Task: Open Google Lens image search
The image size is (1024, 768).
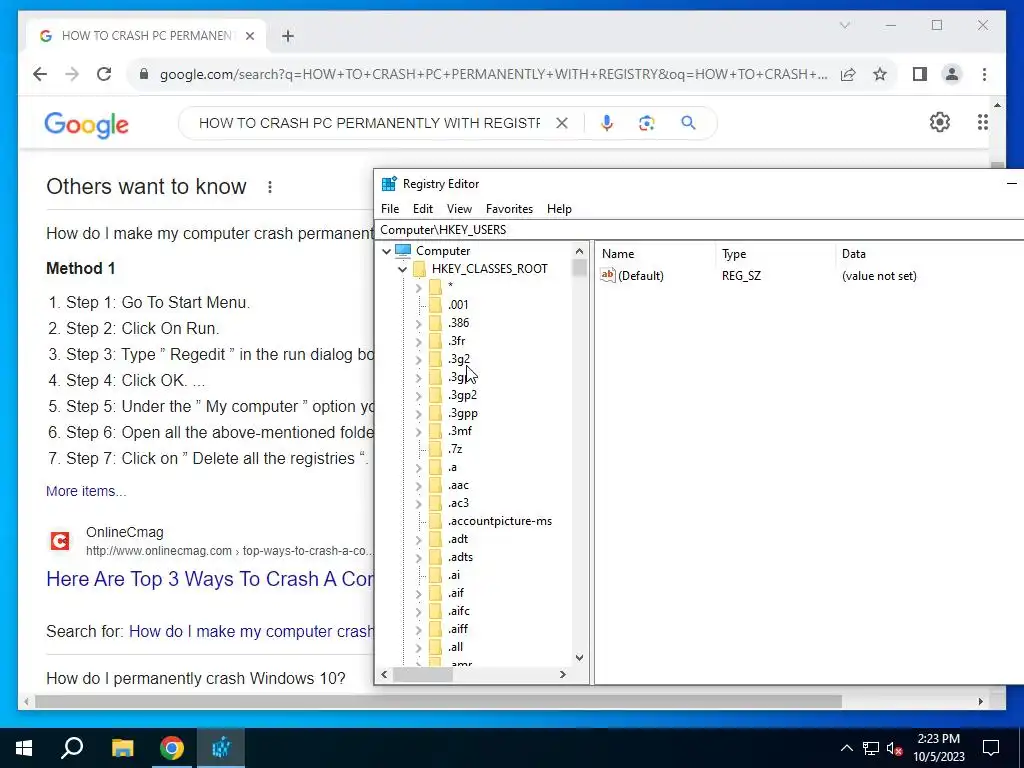Action: pyautogui.click(x=647, y=123)
